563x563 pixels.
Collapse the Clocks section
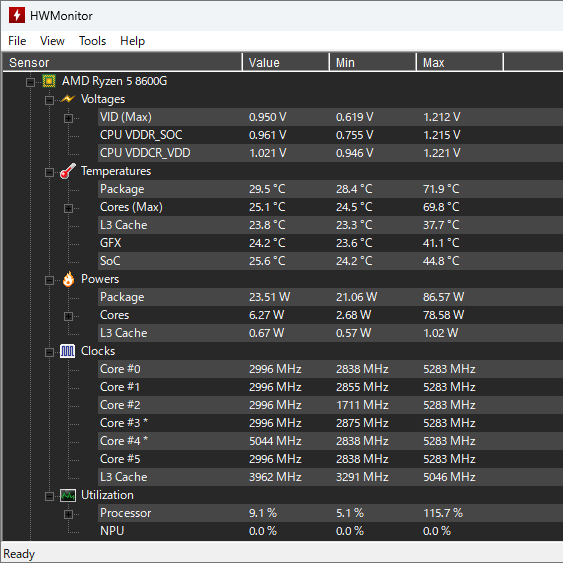point(49,352)
